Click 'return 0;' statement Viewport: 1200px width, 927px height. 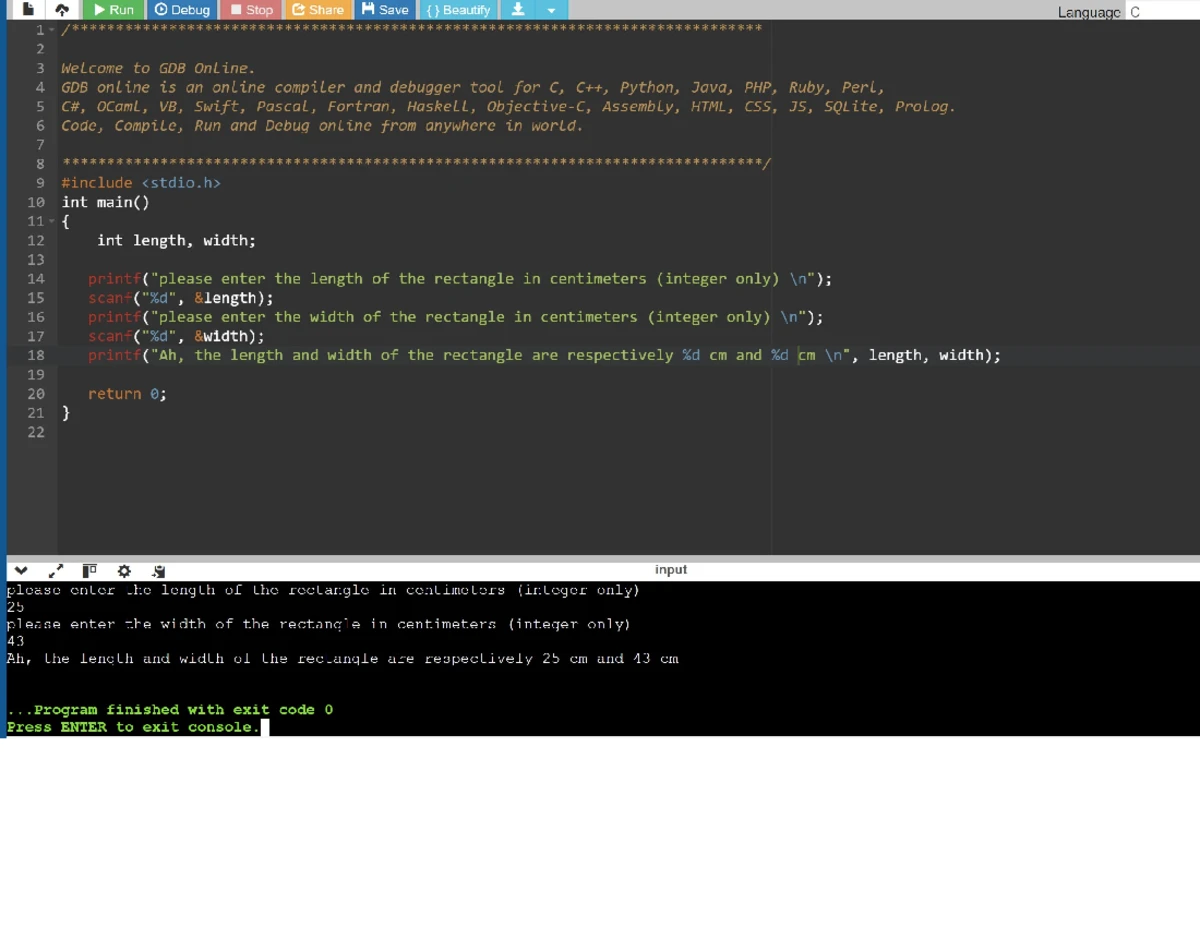click(x=127, y=394)
